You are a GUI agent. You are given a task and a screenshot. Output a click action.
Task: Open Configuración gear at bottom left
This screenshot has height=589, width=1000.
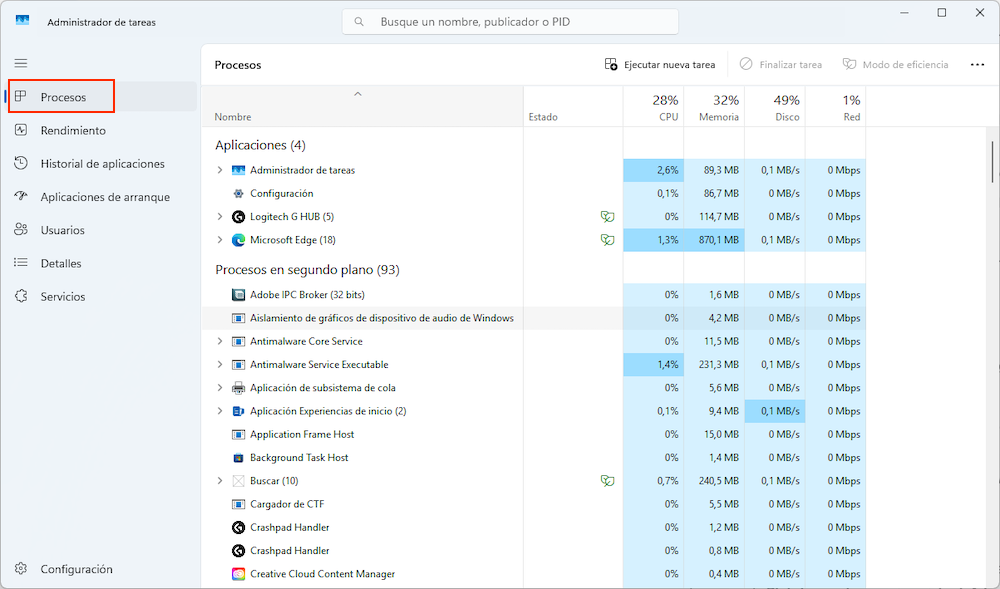[x=21, y=569]
